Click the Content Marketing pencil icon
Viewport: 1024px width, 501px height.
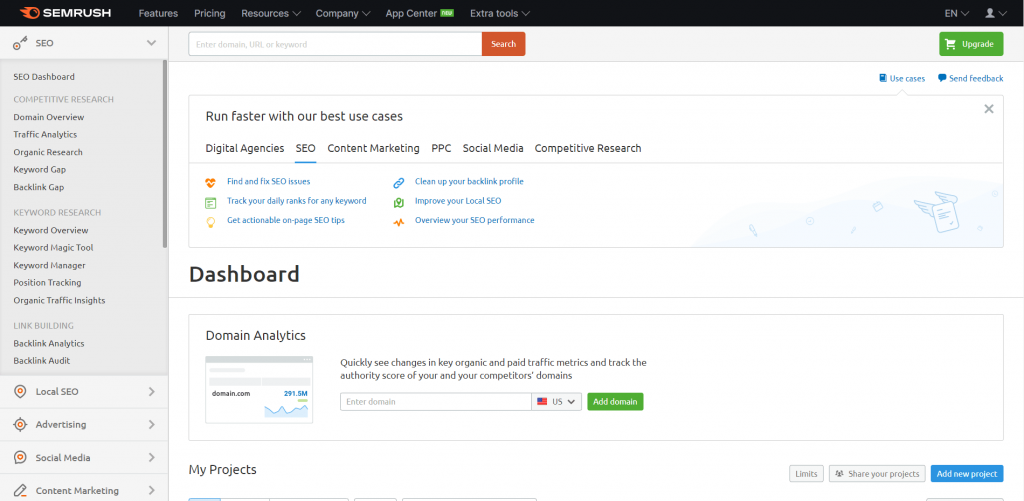(x=20, y=491)
